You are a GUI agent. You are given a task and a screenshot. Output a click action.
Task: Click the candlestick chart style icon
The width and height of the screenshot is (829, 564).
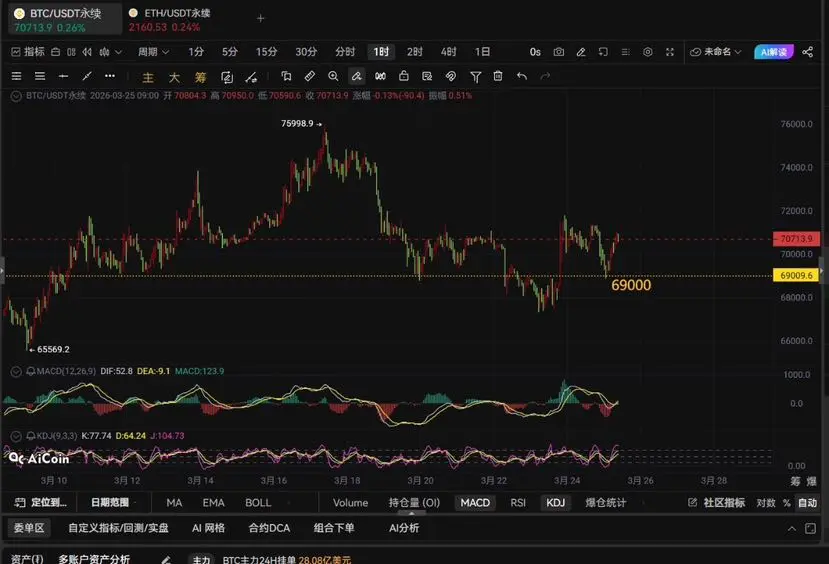tap(104, 52)
